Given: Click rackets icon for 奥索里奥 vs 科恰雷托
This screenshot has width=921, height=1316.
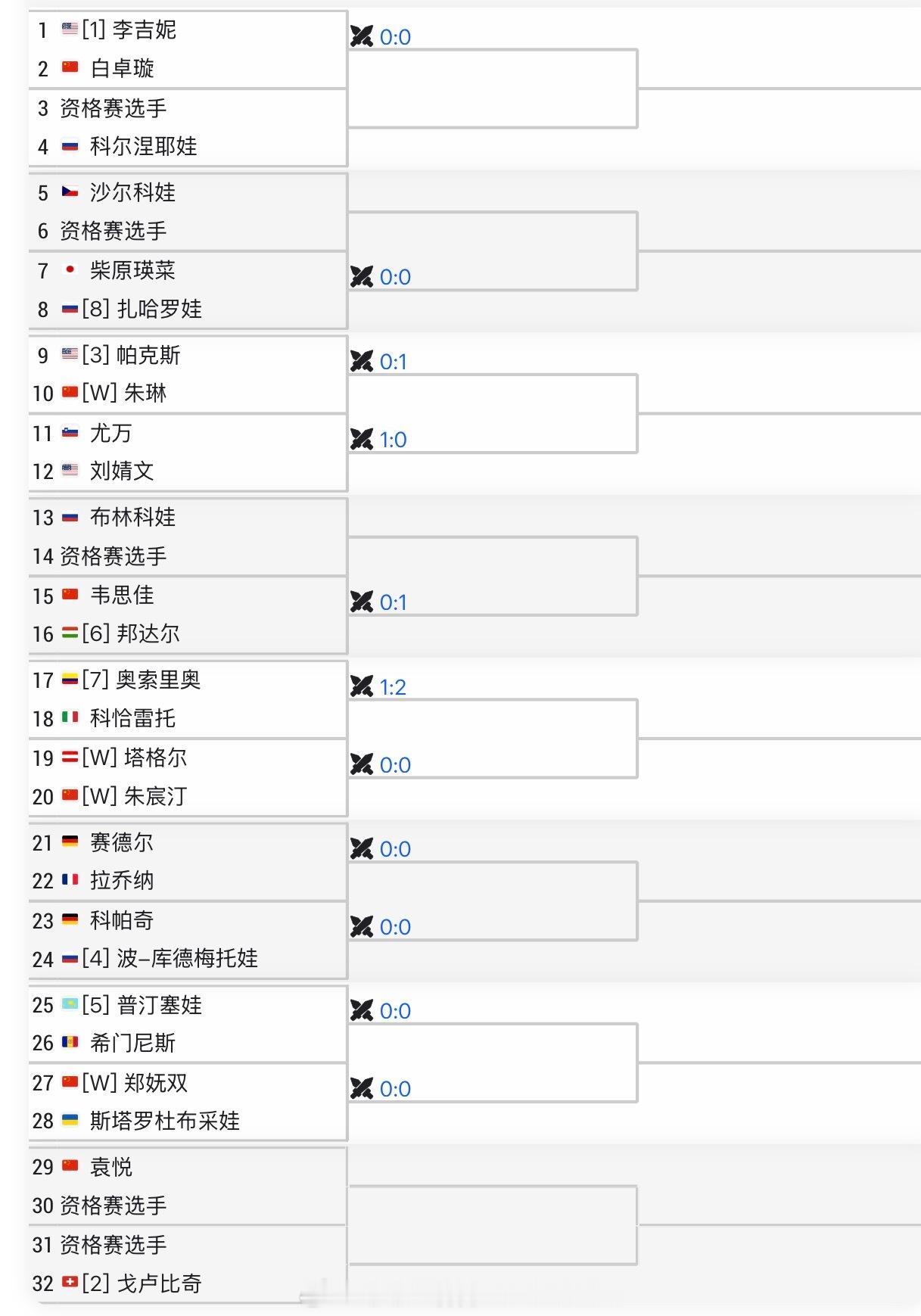Looking at the screenshot, I should pyautogui.click(x=362, y=687).
